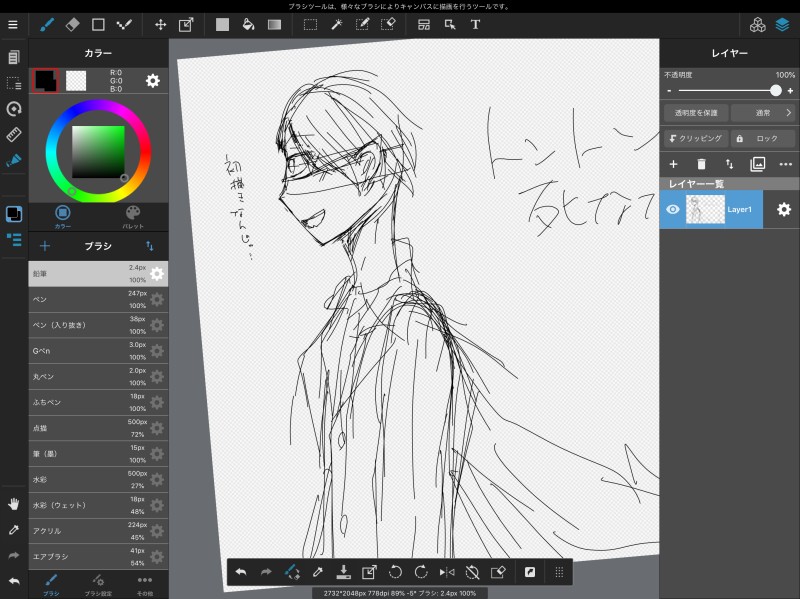Select the white background color swatch

tap(76, 81)
